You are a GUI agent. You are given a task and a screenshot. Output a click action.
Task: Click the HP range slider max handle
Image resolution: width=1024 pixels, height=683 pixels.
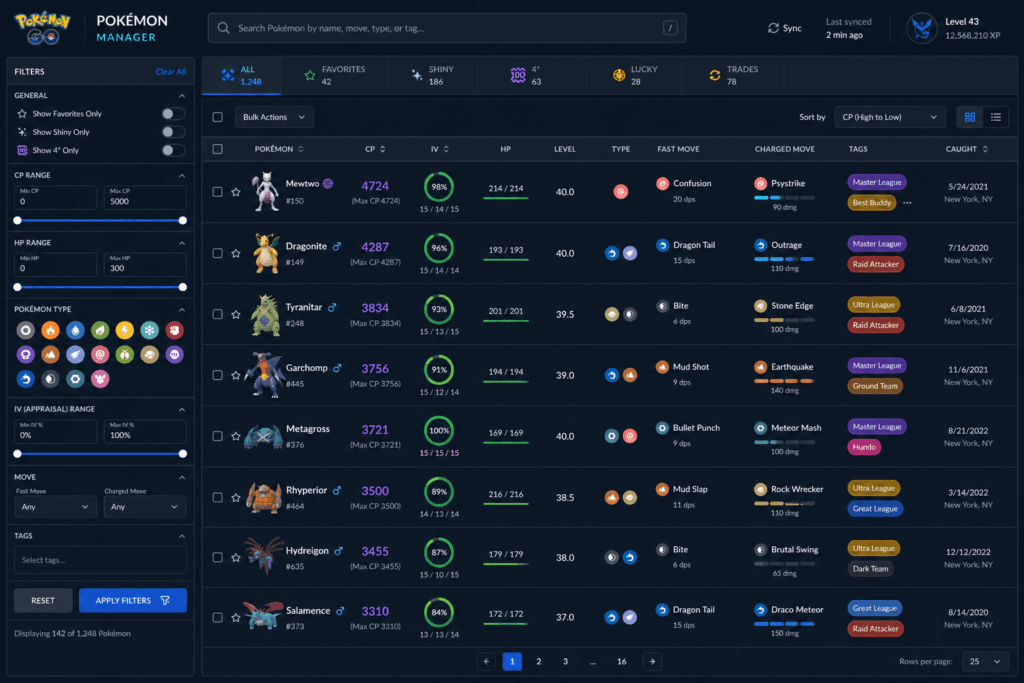(x=183, y=287)
